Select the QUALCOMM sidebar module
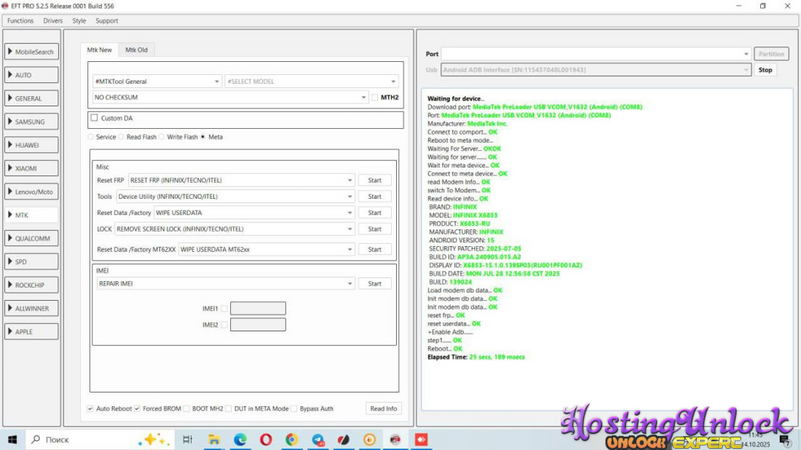801x450 pixels. point(31,239)
